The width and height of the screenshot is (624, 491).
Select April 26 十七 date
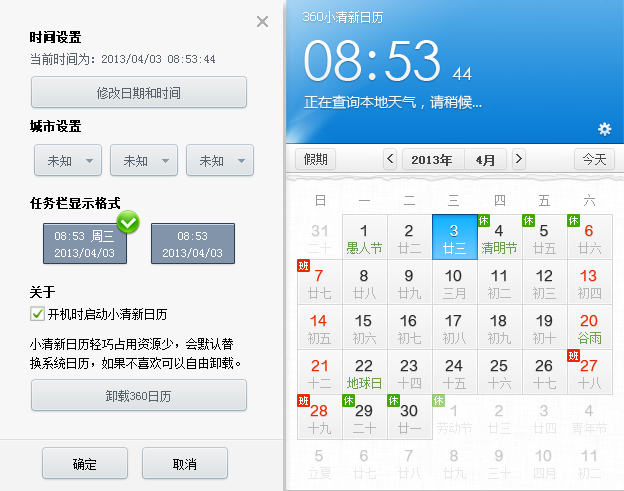[x=544, y=372]
